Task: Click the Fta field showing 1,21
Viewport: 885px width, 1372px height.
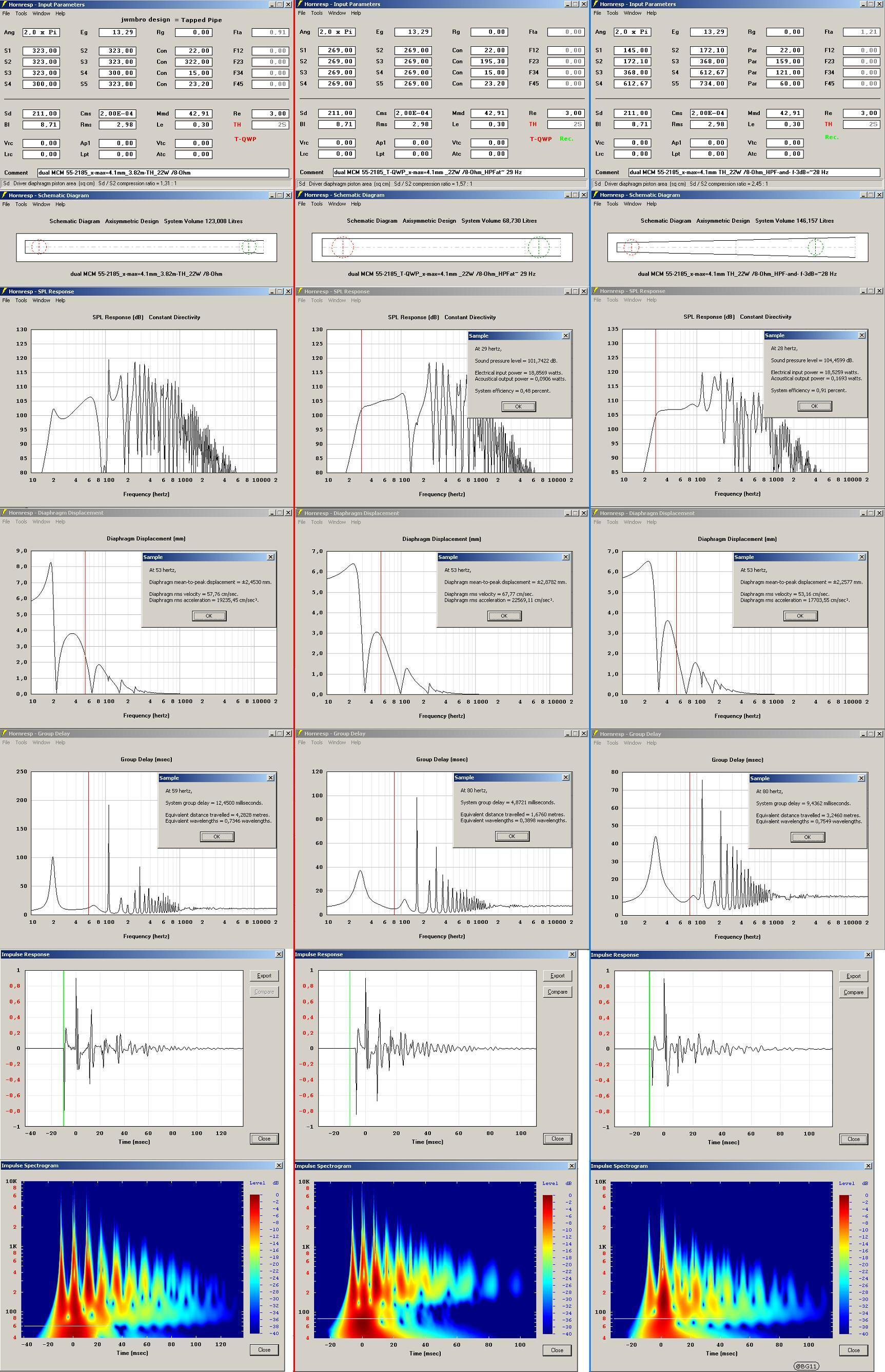Action: (861, 32)
